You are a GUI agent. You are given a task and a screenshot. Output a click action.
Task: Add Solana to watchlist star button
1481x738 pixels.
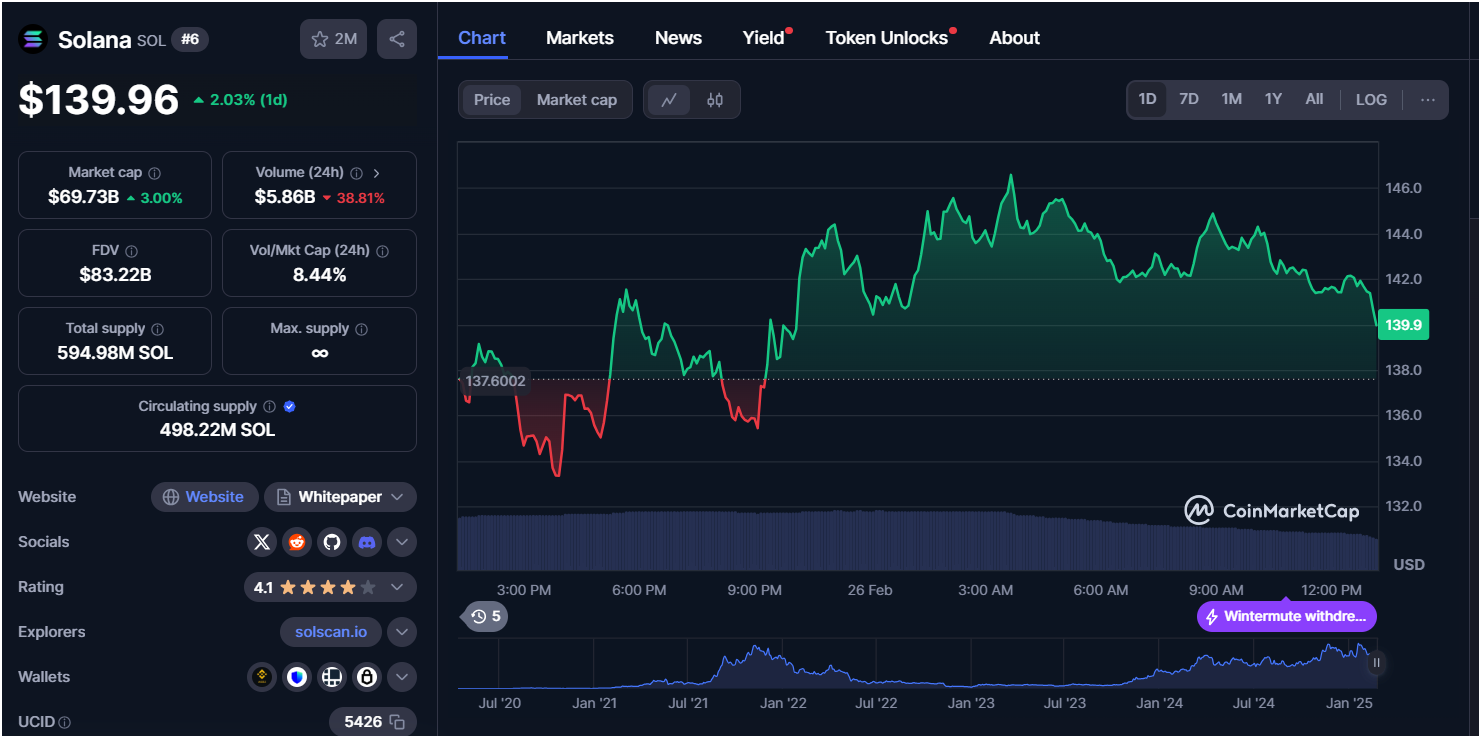coord(334,39)
